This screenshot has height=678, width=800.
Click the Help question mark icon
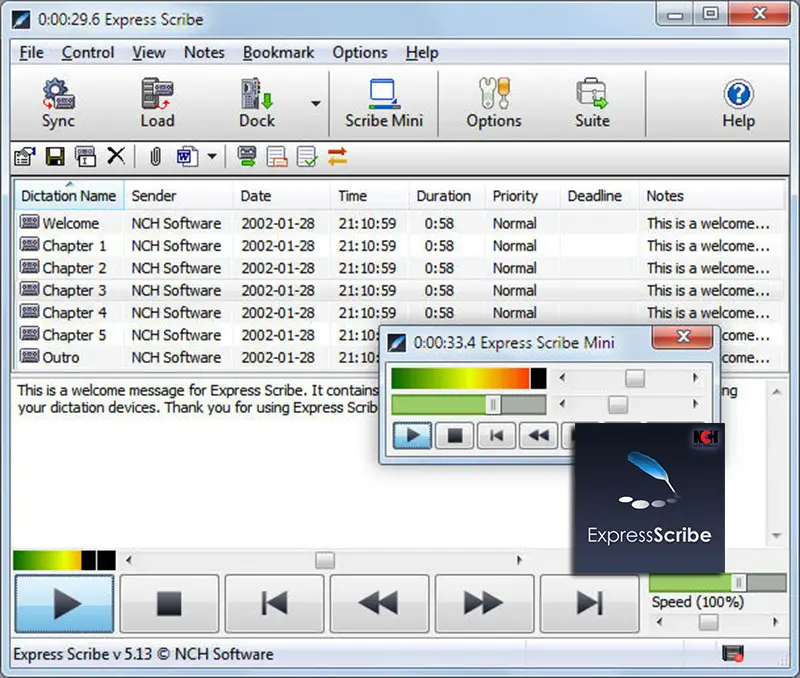[x=738, y=103]
